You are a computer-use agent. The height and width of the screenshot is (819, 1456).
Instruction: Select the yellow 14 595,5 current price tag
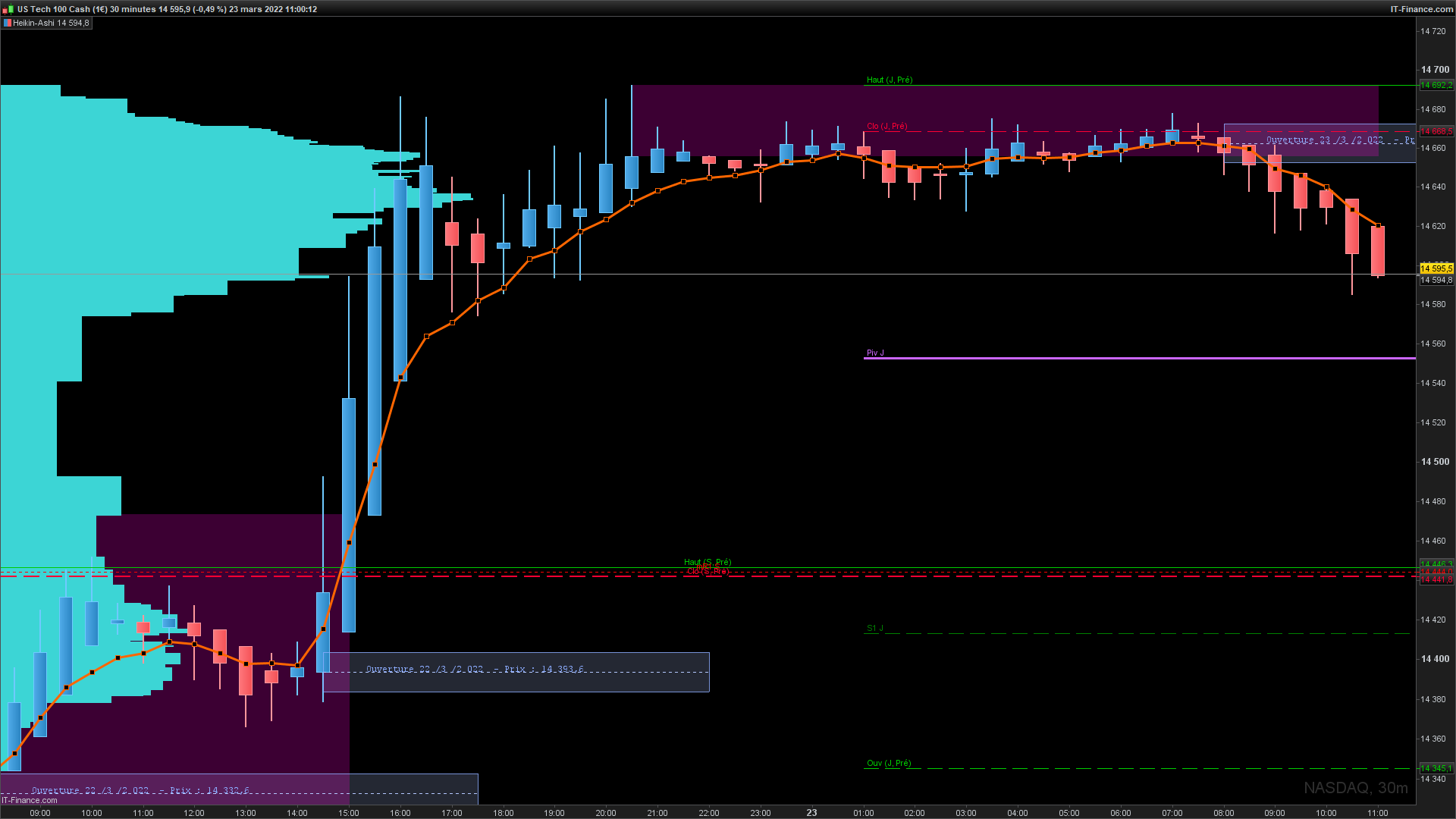[1436, 268]
